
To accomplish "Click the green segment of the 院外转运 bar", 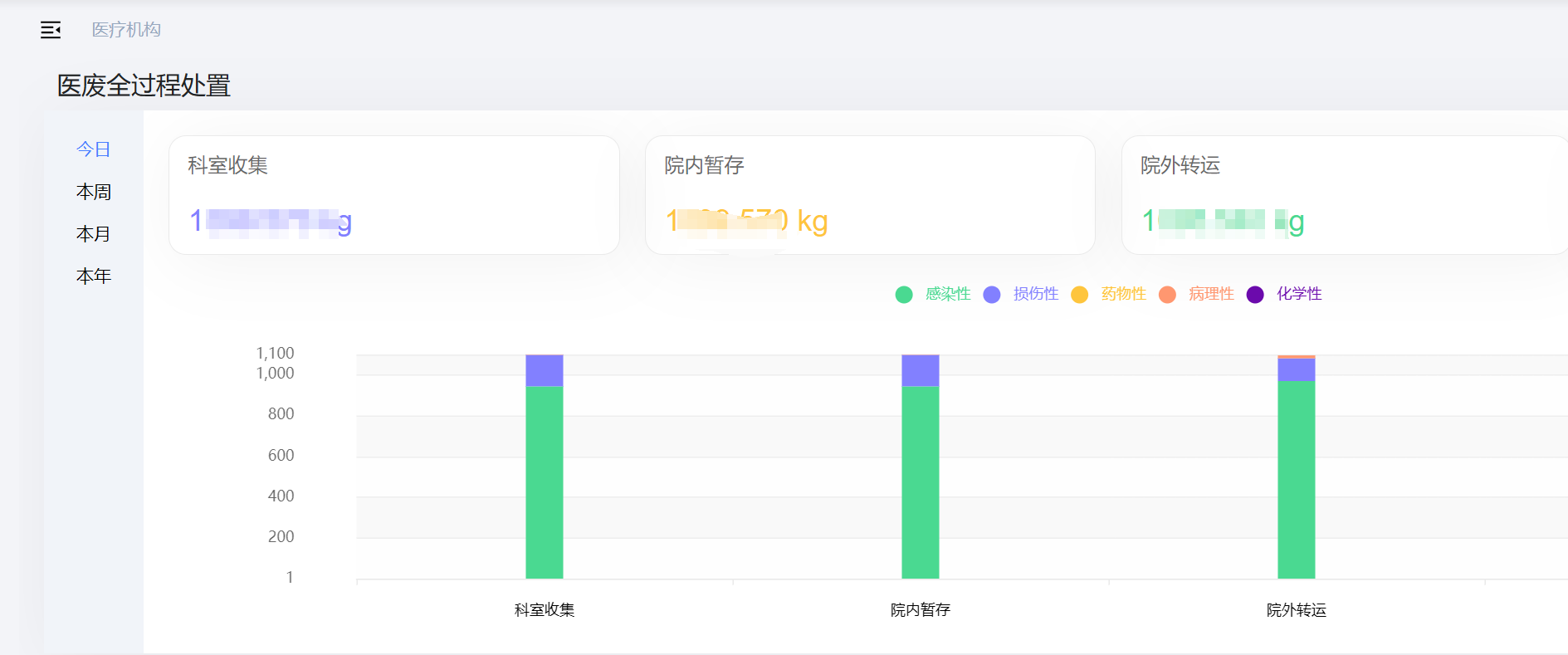I will [1297, 480].
